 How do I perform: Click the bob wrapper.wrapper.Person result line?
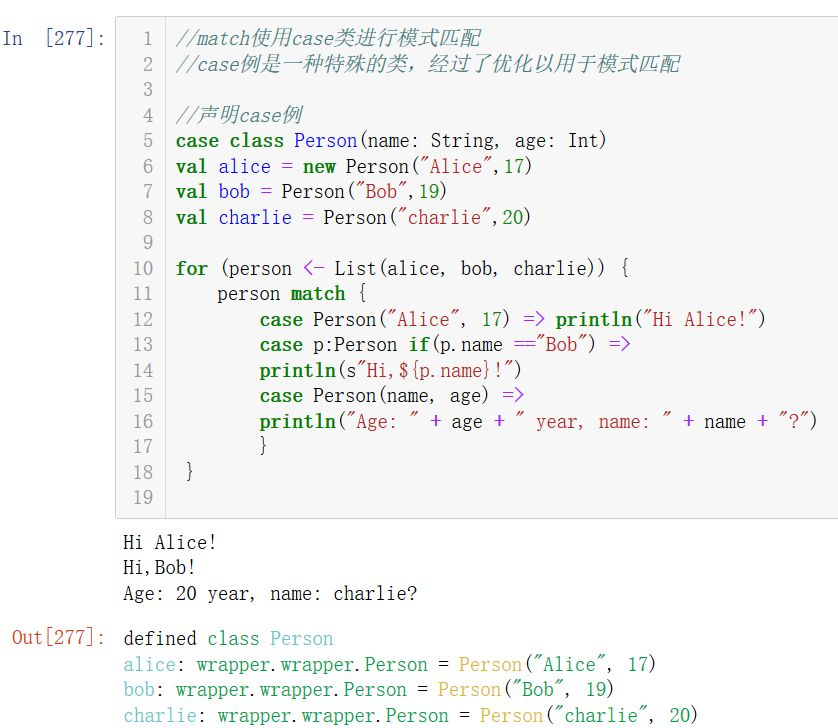point(368,690)
